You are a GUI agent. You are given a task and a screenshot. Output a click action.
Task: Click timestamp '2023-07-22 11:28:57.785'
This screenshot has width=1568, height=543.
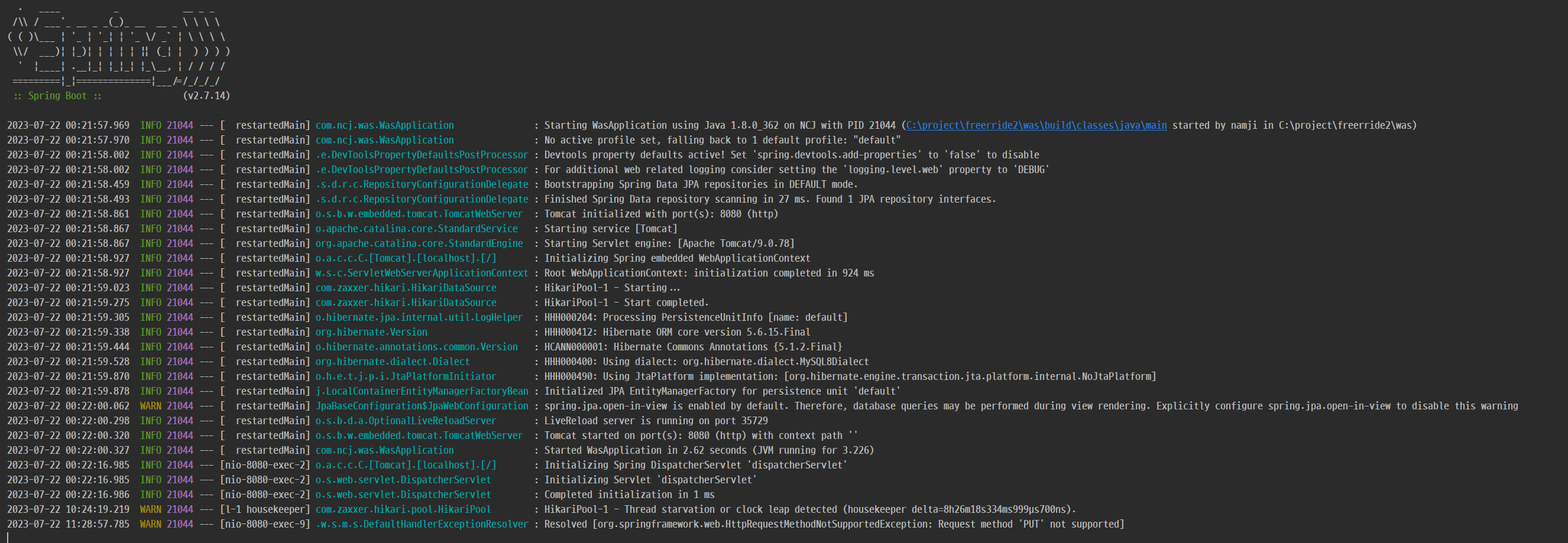coord(68,524)
